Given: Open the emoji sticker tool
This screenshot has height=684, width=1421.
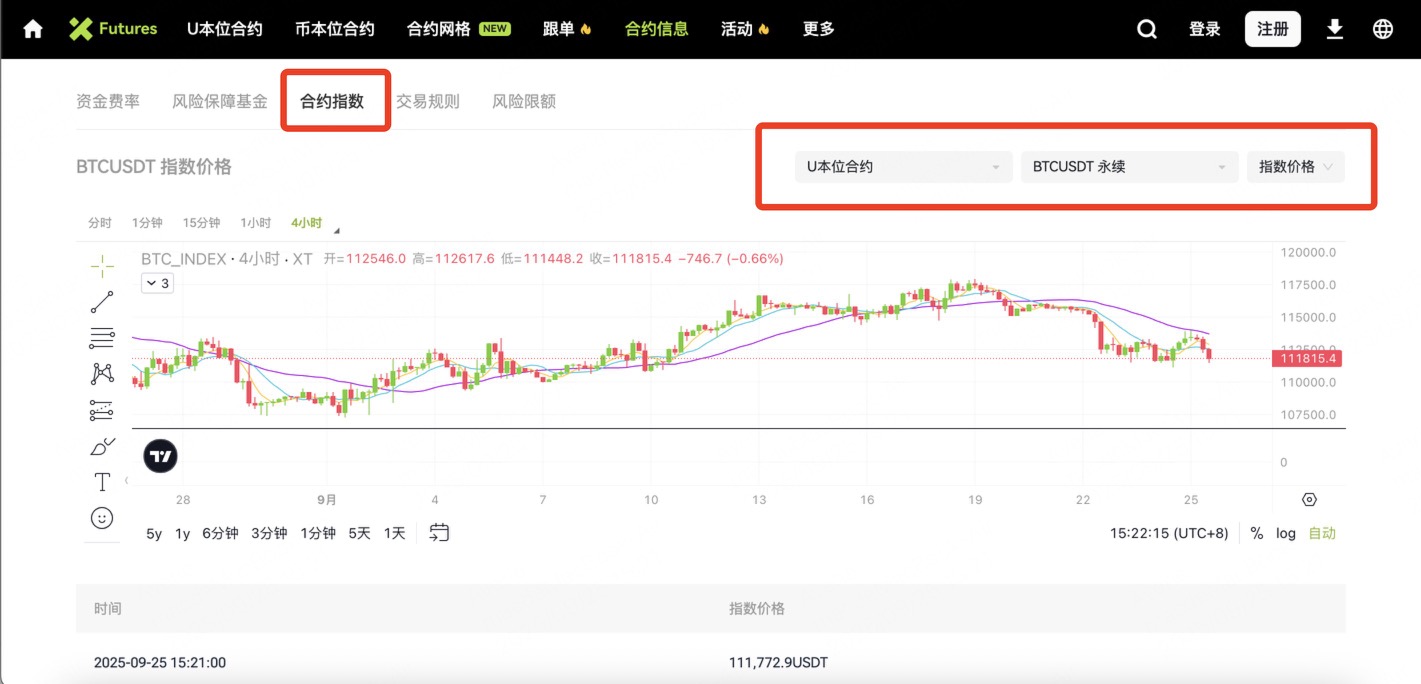Looking at the screenshot, I should 102,518.
